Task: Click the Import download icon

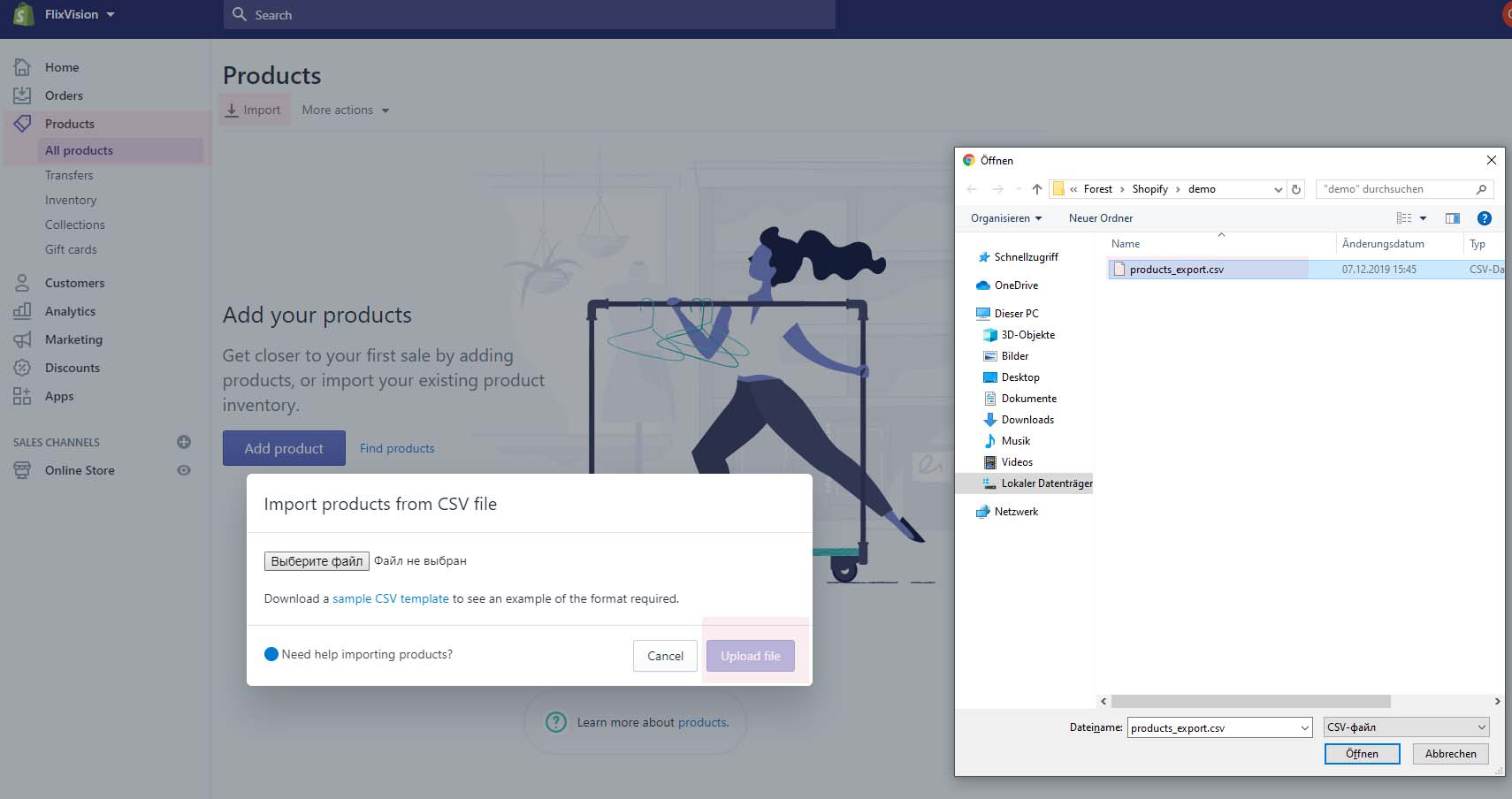Action: coord(232,110)
